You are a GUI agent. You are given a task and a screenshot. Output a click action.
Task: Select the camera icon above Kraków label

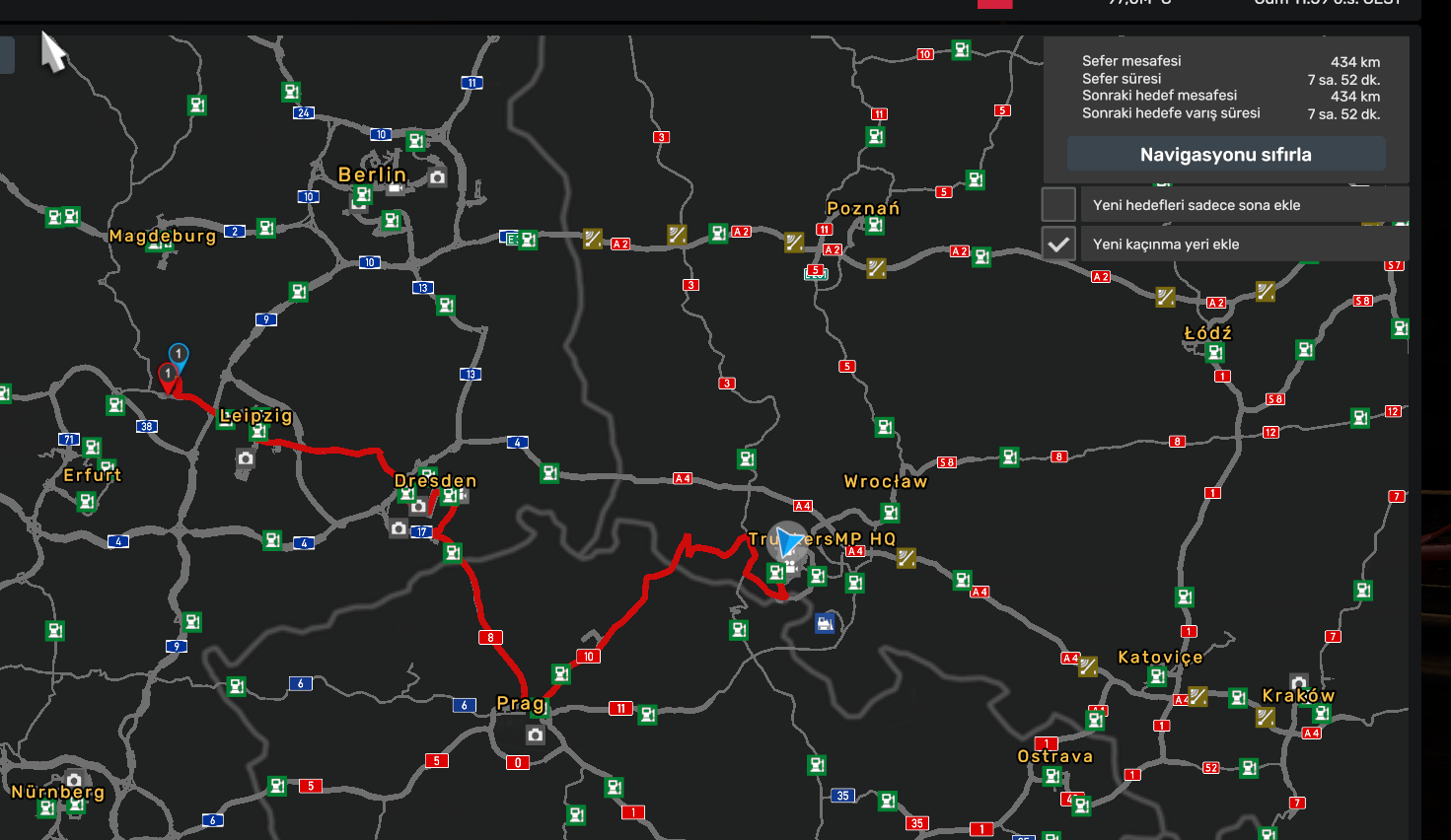tap(1299, 681)
